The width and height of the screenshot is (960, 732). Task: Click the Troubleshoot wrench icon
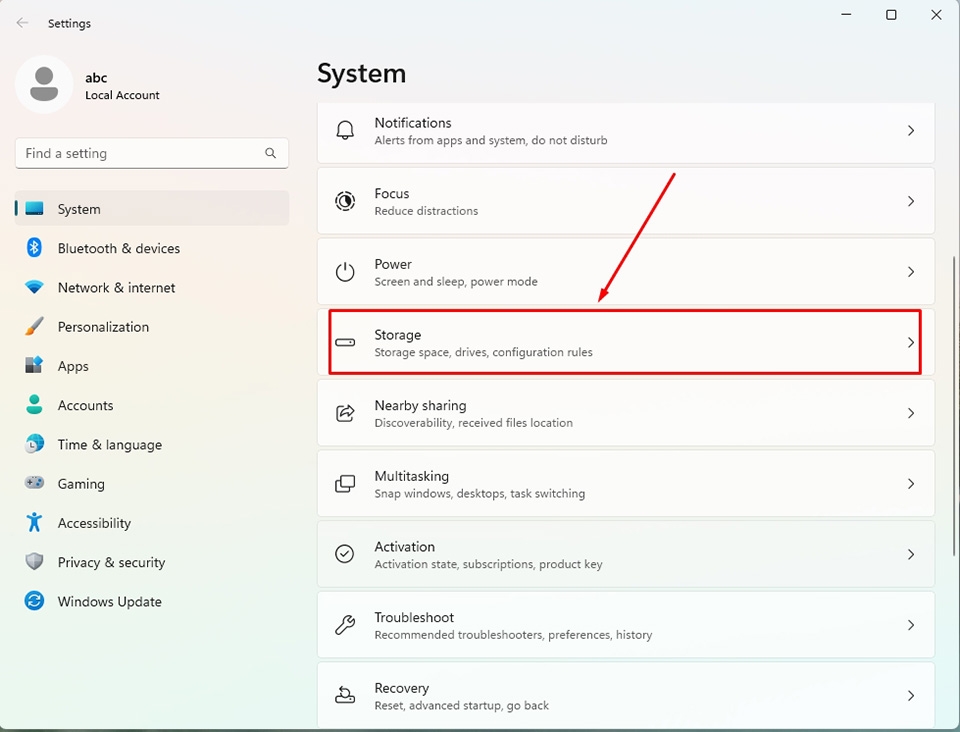(x=345, y=625)
